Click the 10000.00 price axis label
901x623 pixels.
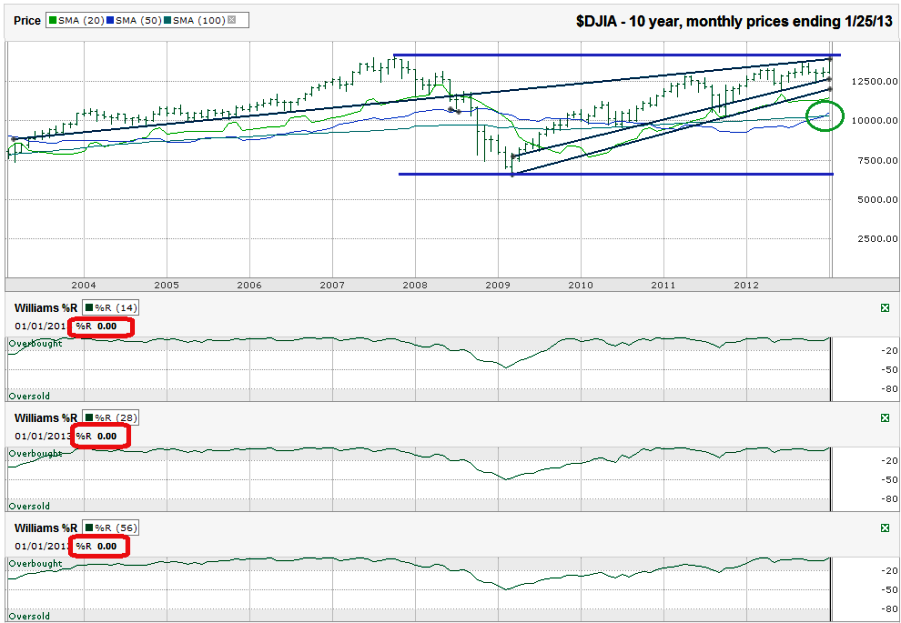[x=874, y=121]
